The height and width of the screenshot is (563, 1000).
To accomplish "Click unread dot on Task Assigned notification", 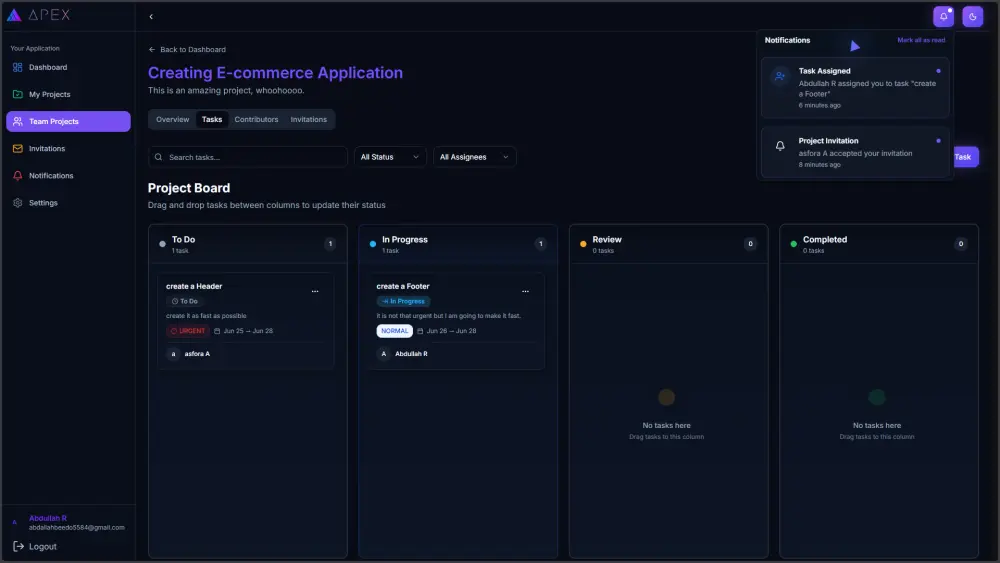I will click(x=938, y=71).
